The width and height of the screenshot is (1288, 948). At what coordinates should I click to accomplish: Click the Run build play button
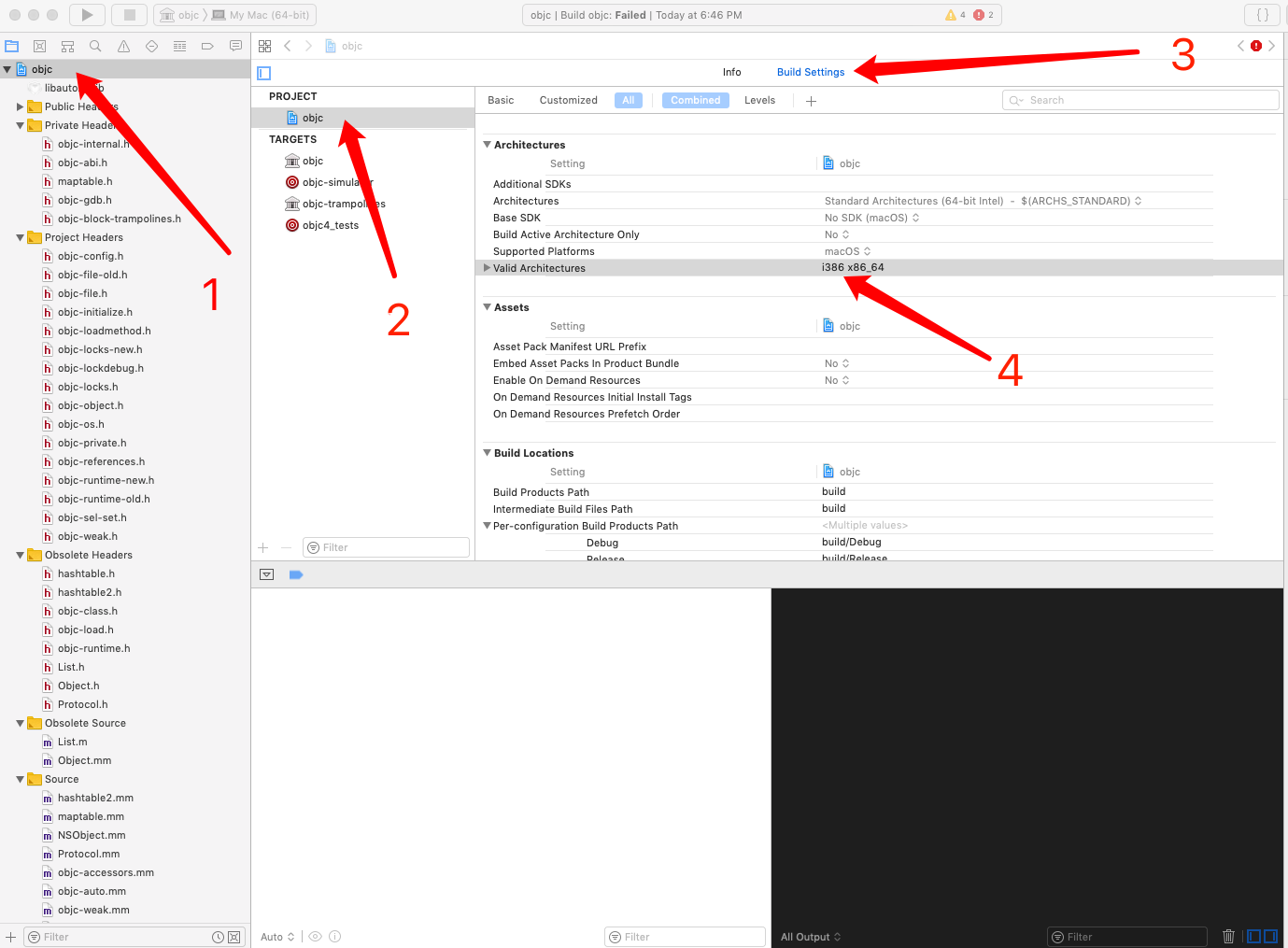87,15
